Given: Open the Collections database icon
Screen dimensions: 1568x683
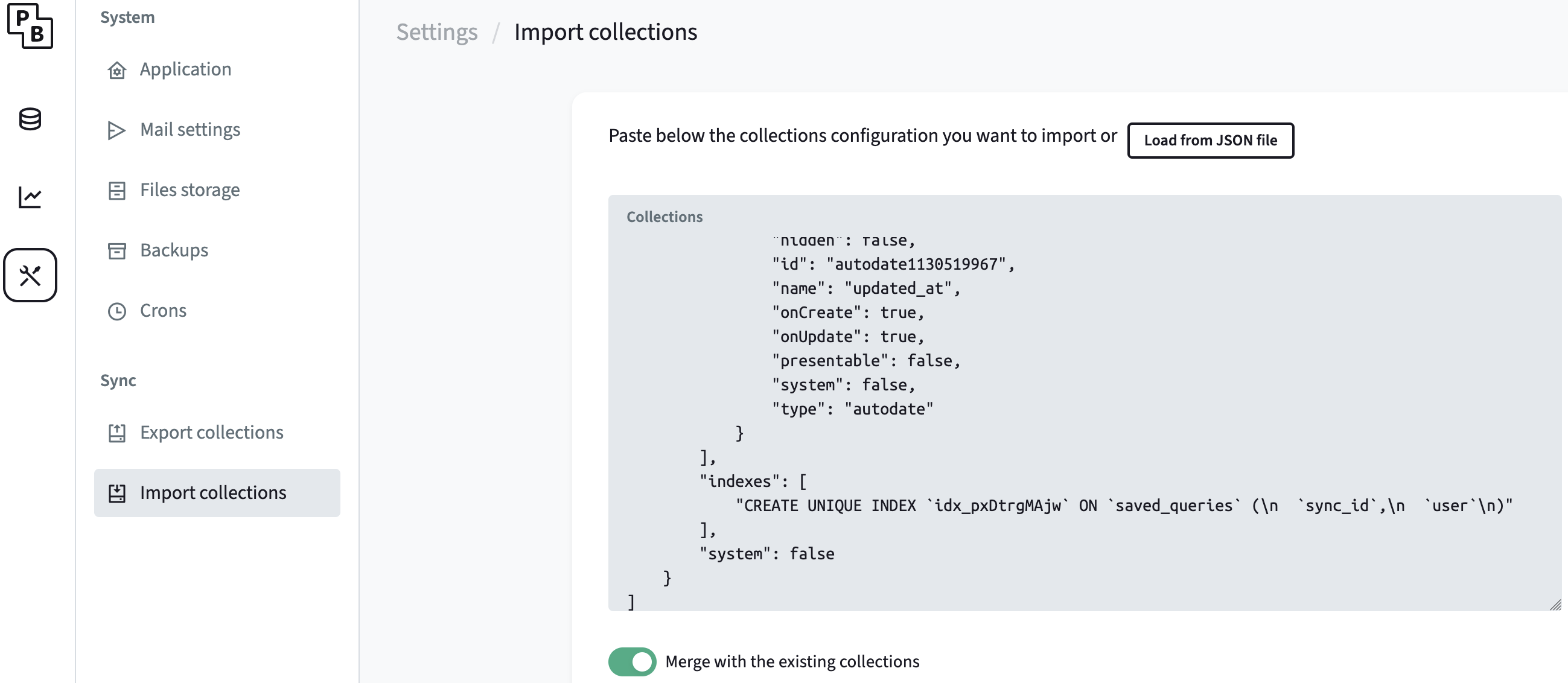Looking at the screenshot, I should [x=30, y=119].
